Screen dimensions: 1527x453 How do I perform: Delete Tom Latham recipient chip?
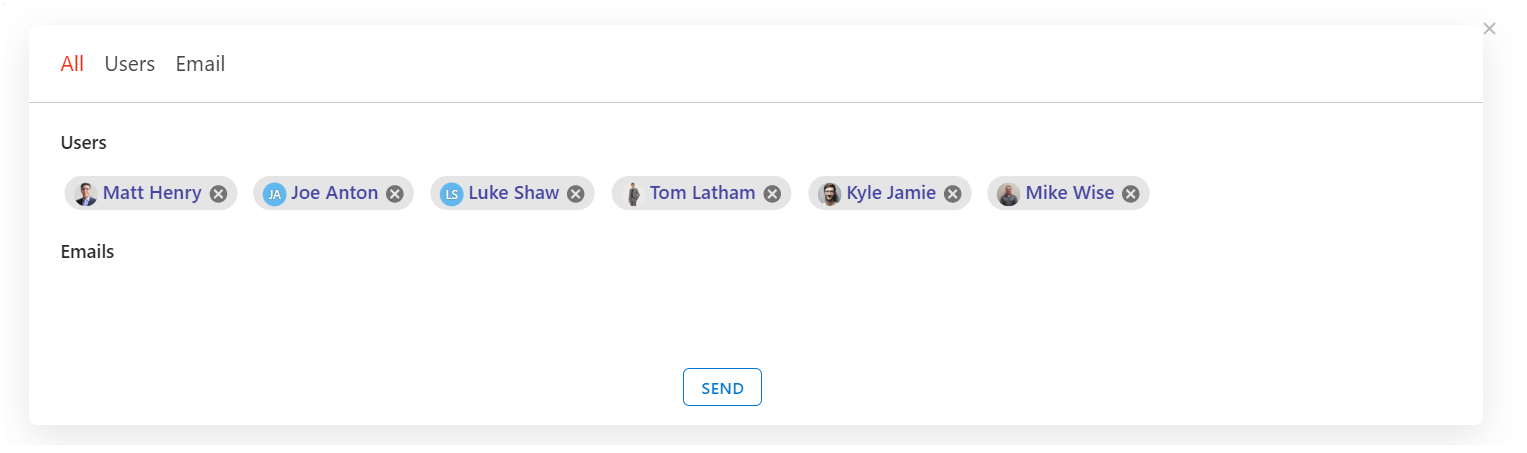pos(772,194)
